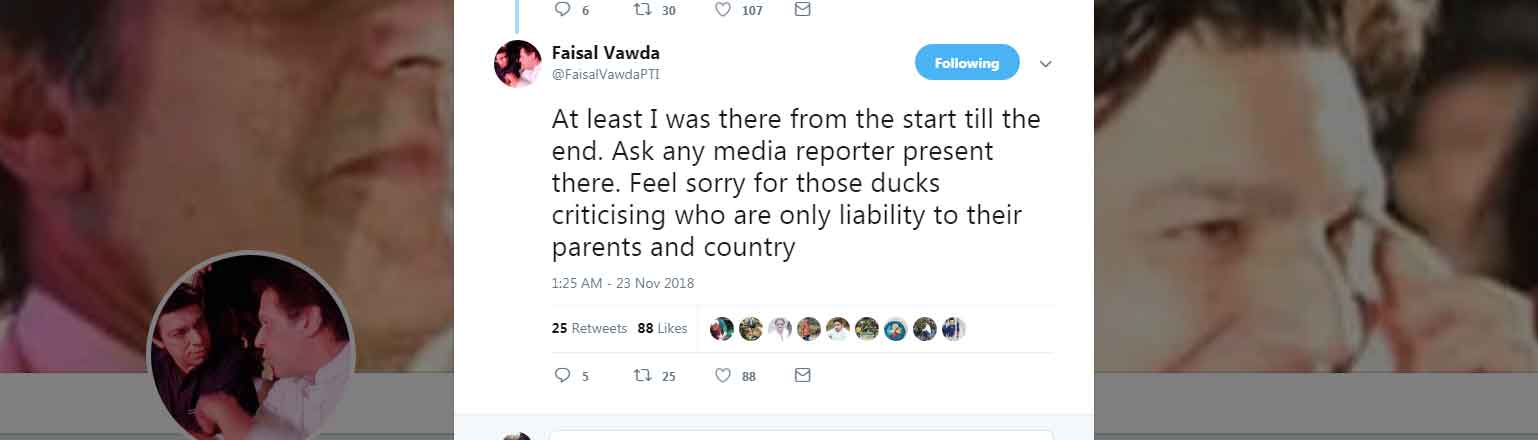Click the reply icon showing 5 replies

[562, 376]
